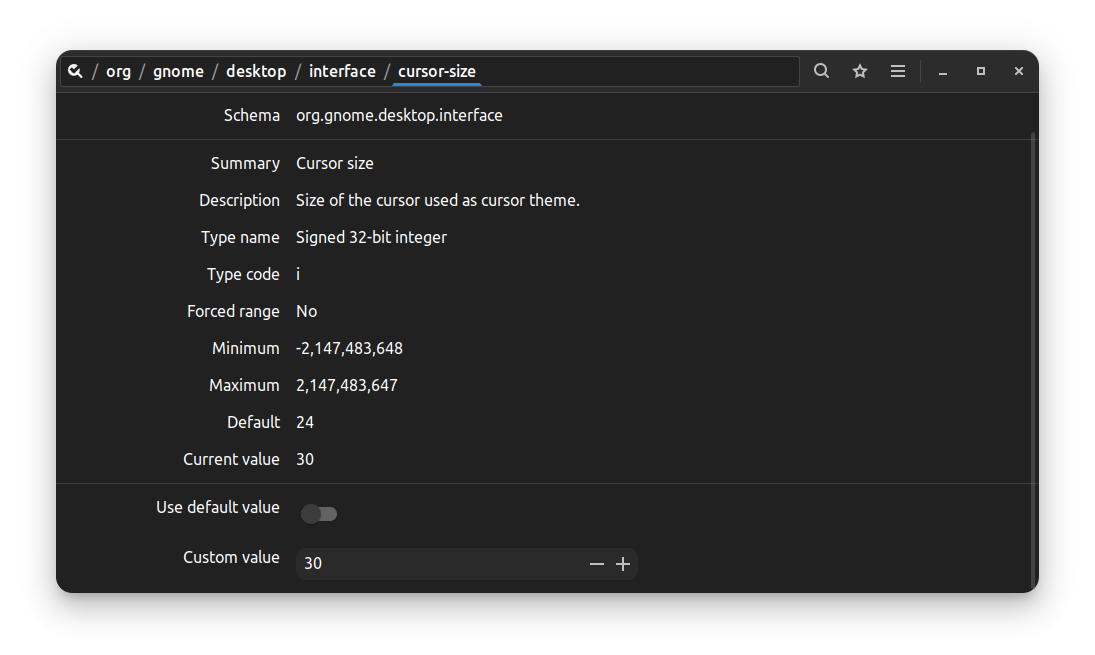Minimize the dconf Editor window
The height and width of the screenshot is (655, 1095).
[x=943, y=71]
